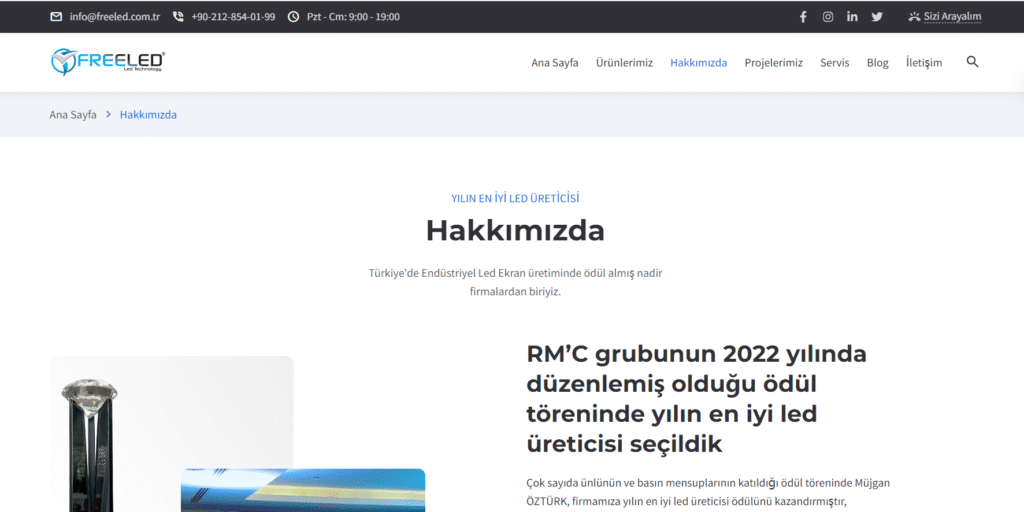Click the crystal award trophy image
Screen dimensions: 1024x512
coord(172,434)
